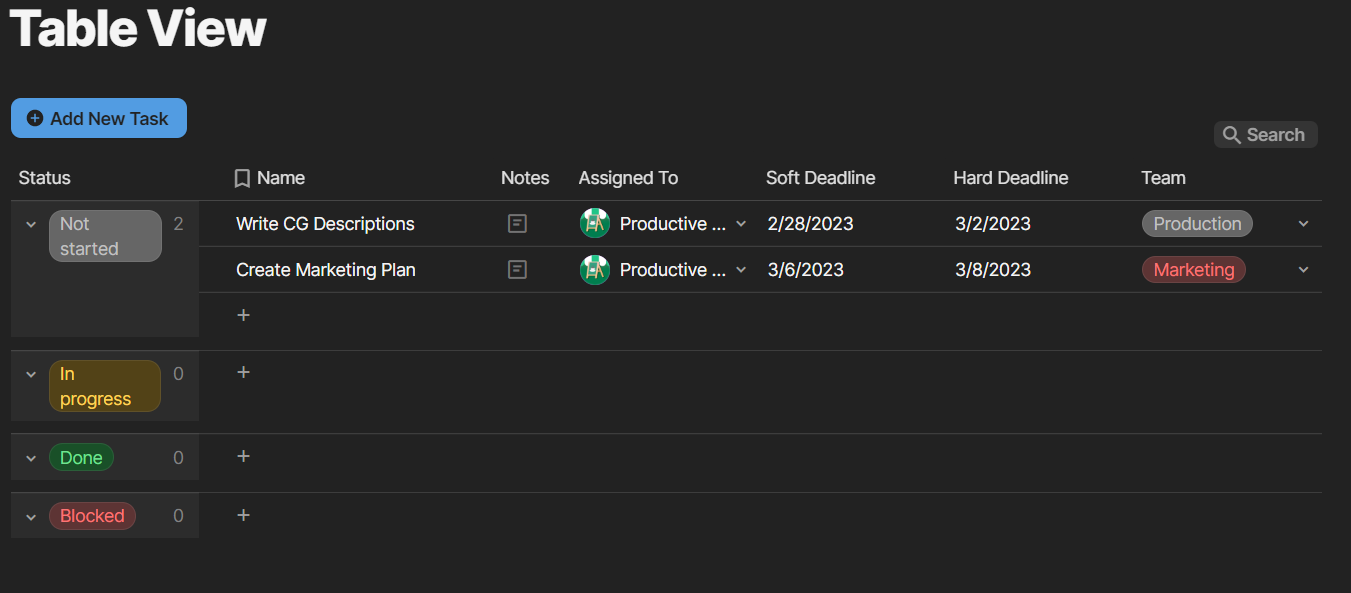Add a row under Not started group
Image resolution: width=1351 pixels, height=593 pixels.
tap(243, 316)
